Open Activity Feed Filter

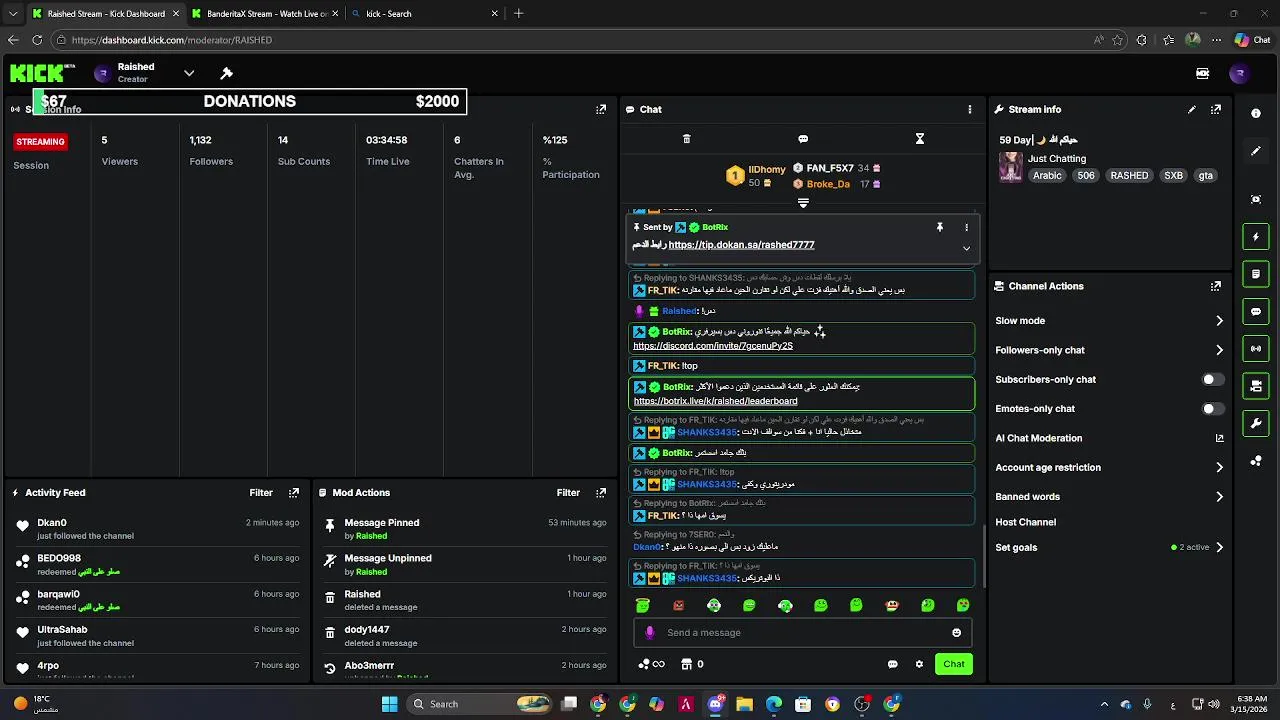261,492
